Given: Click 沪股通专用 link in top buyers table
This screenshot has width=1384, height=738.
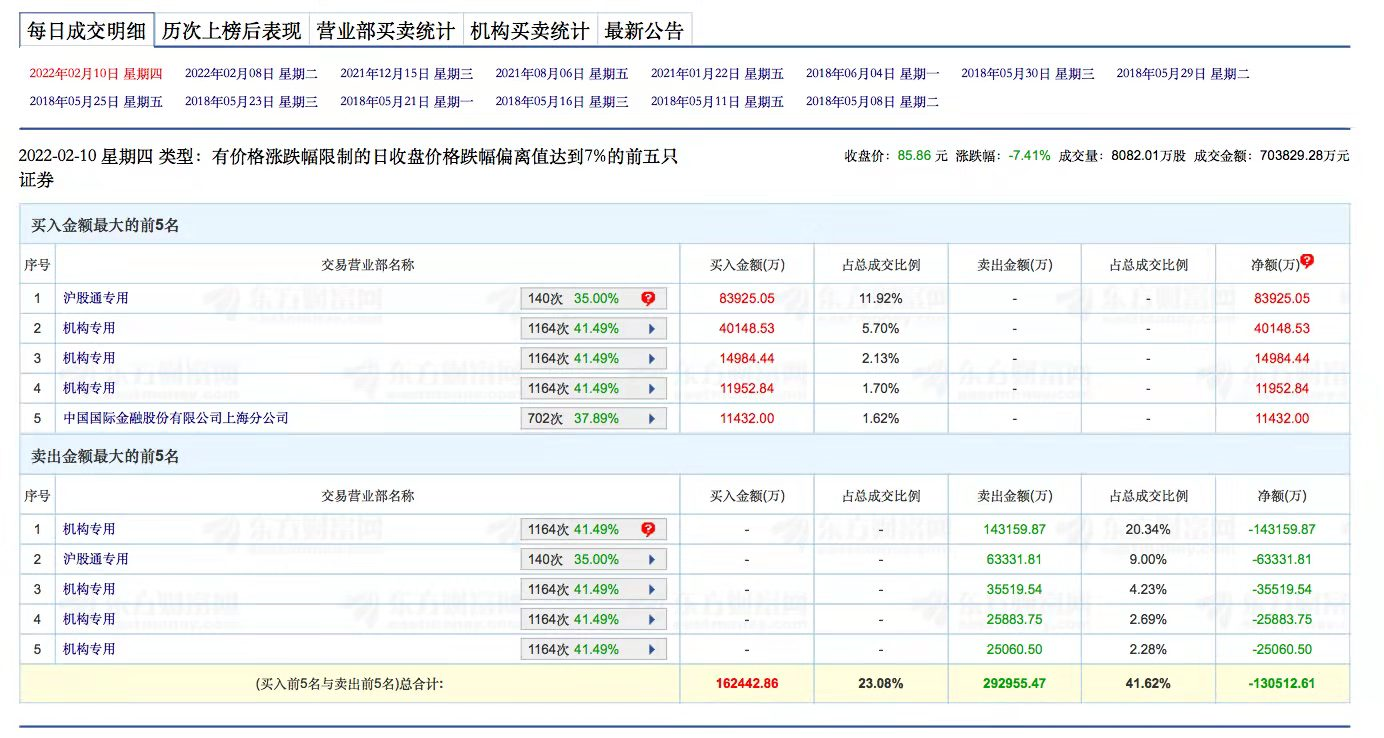Looking at the screenshot, I should click(x=96, y=298).
